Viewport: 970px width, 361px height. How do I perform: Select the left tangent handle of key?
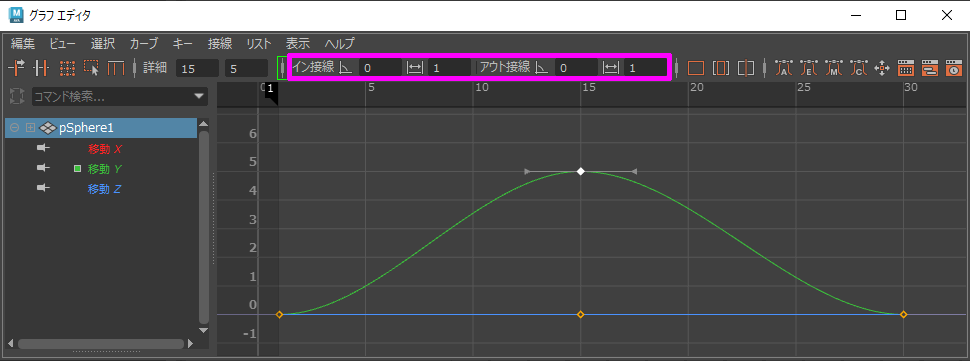tap(526, 171)
